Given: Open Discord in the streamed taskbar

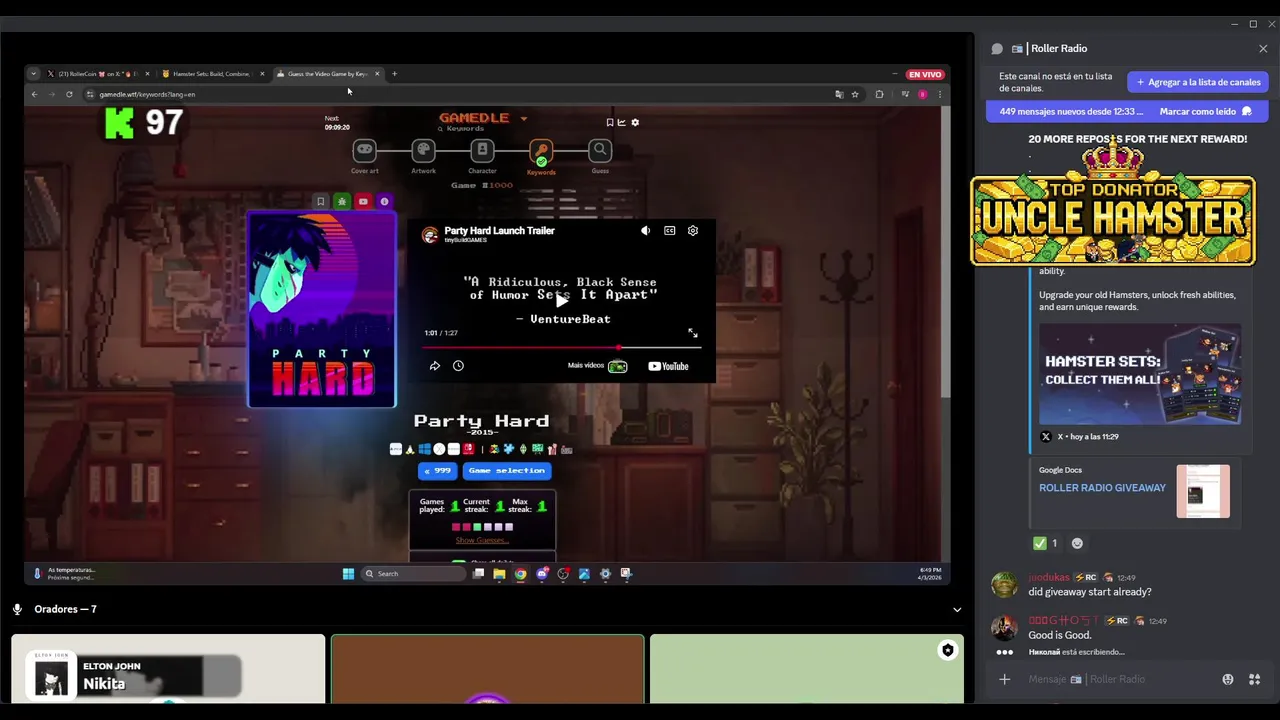Looking at the screenshot, I should coord(541,574).
